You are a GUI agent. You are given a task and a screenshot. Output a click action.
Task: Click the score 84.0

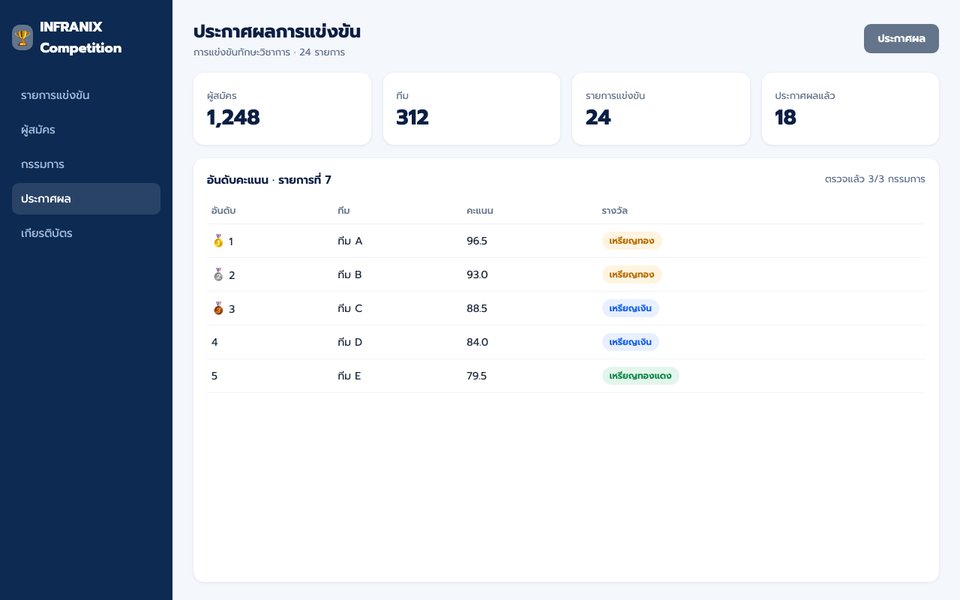point(477,342)
